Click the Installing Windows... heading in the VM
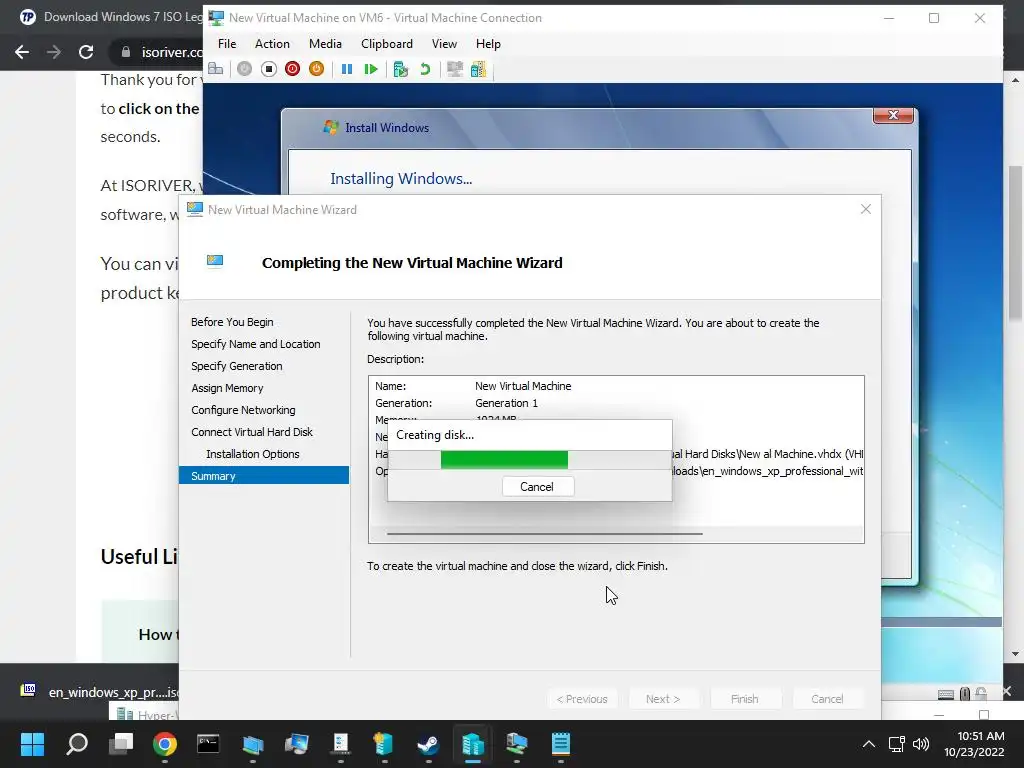This screenshot has width=1024, height=768. [401, 178]
